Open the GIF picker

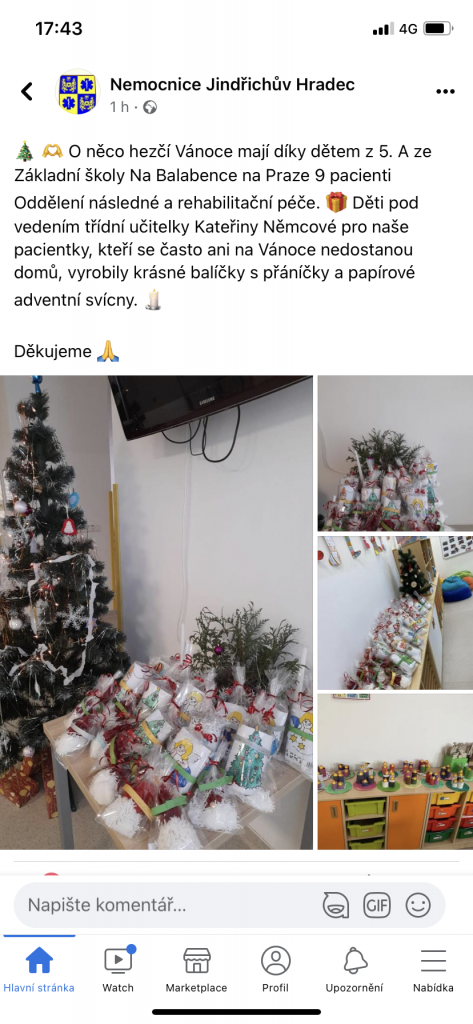click(x=376, y=905)
